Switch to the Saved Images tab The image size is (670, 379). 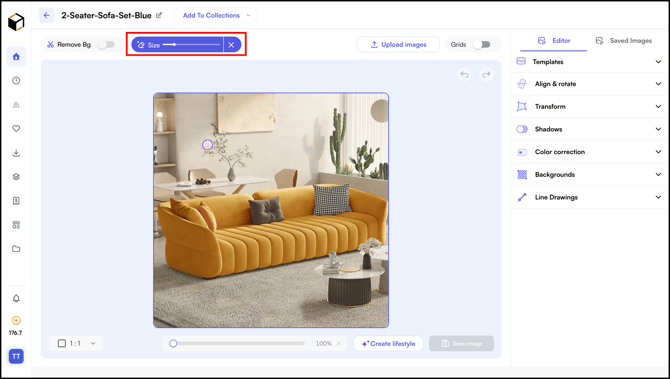(x=624, y=41)
